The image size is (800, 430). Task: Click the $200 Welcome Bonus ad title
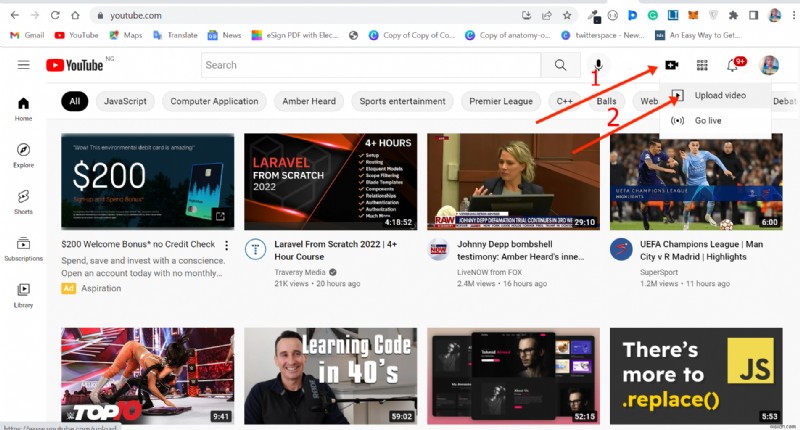point(138,244)
